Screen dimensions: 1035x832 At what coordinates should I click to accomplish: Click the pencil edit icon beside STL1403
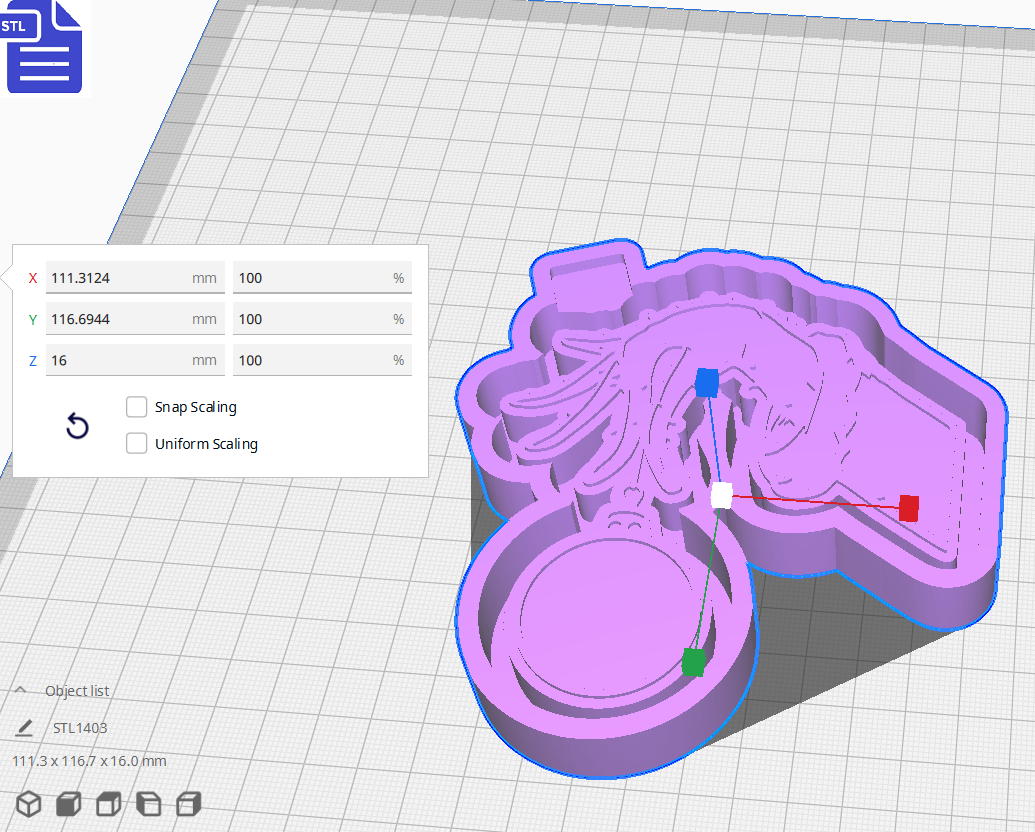27,727
